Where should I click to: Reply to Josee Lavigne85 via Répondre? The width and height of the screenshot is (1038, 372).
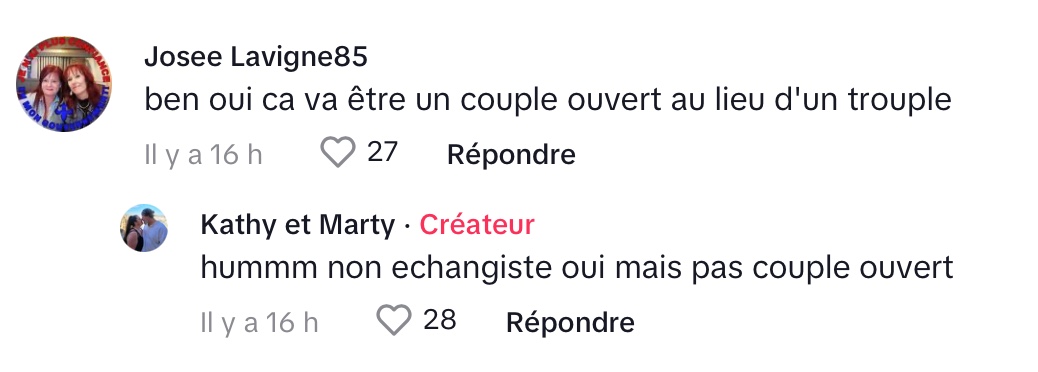point(511,154)
